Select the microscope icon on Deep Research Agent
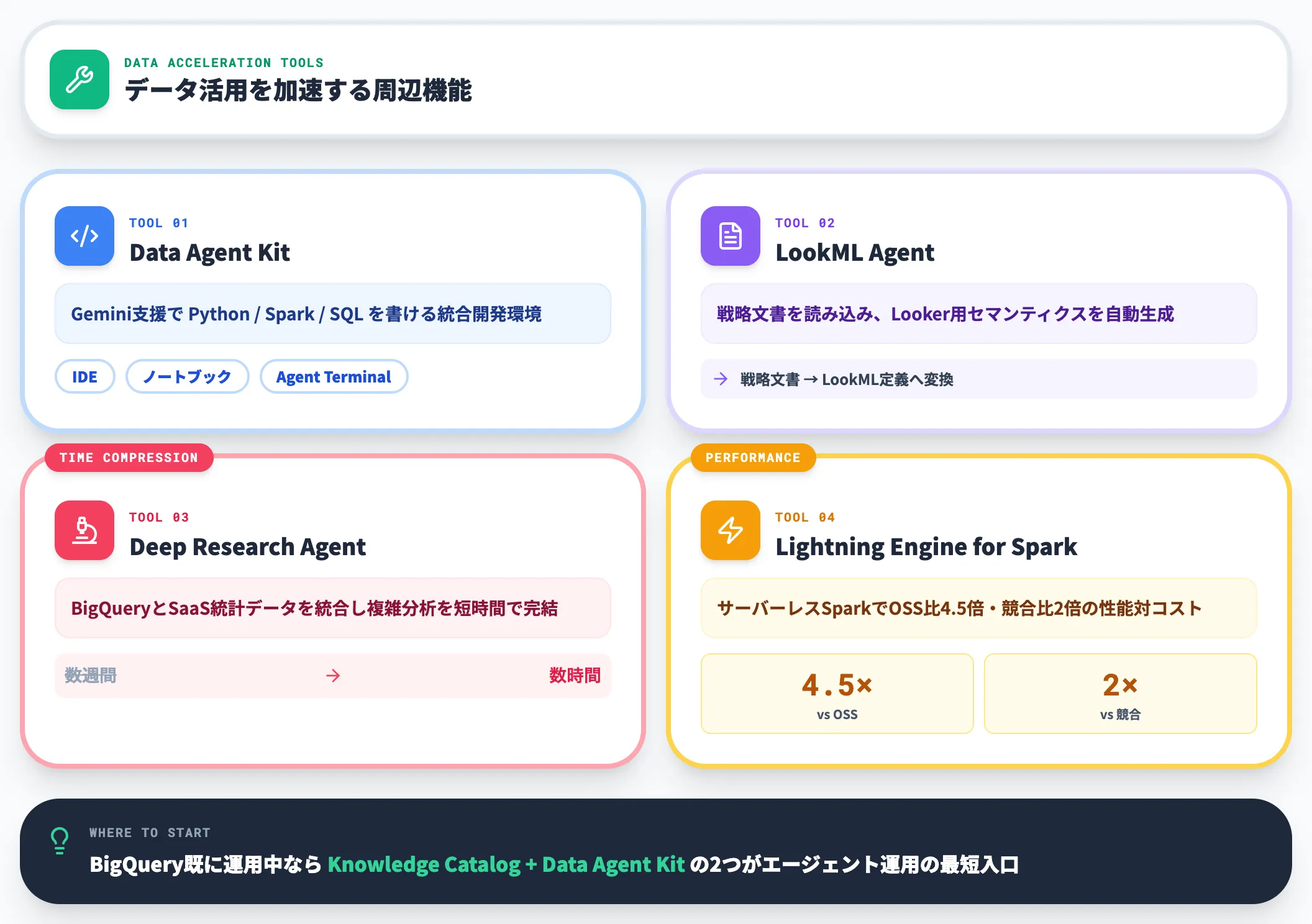This screenshot has height=924, width=1312. pos(84,531)
